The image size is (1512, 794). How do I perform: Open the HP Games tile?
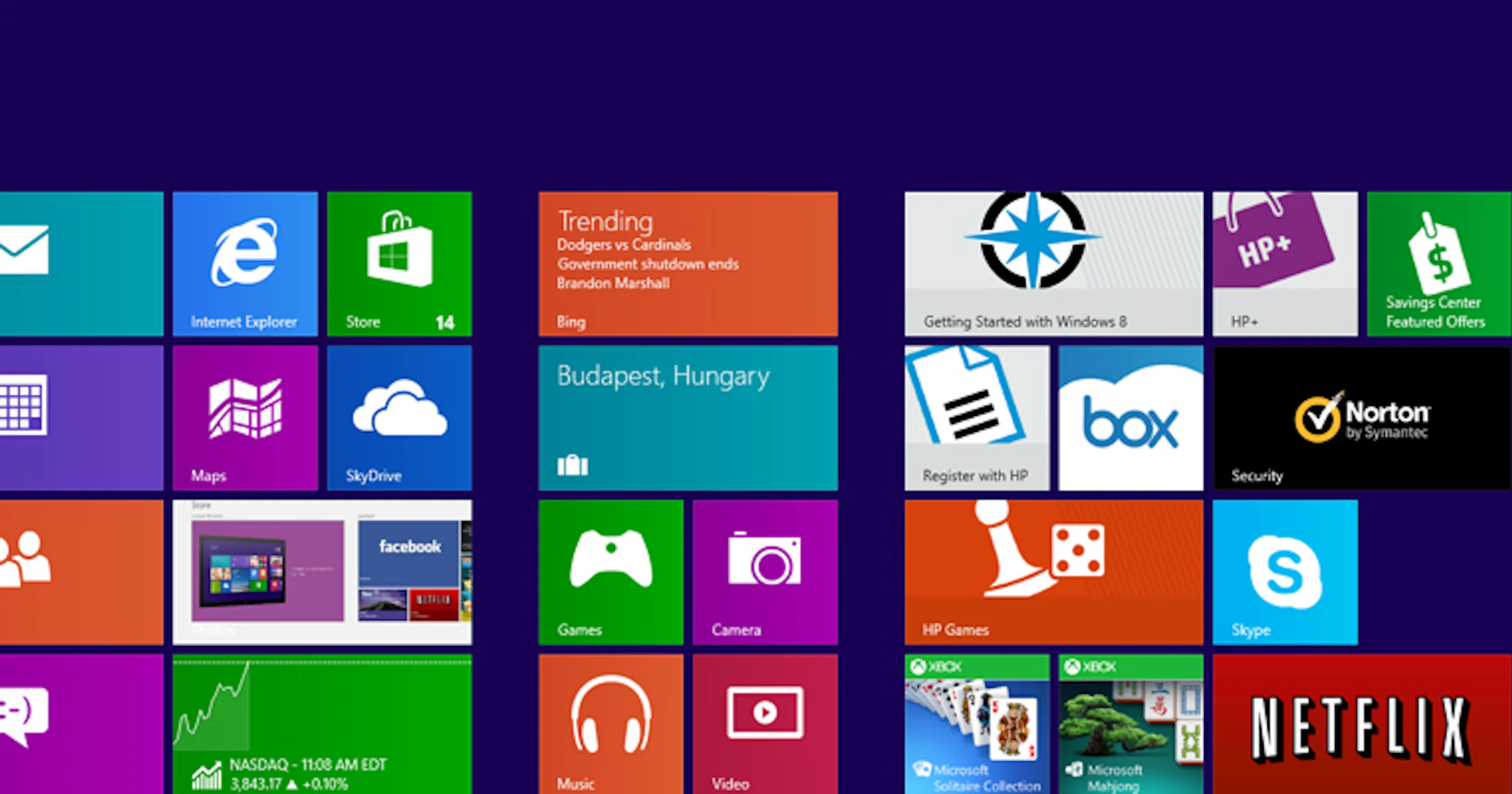1054,572
